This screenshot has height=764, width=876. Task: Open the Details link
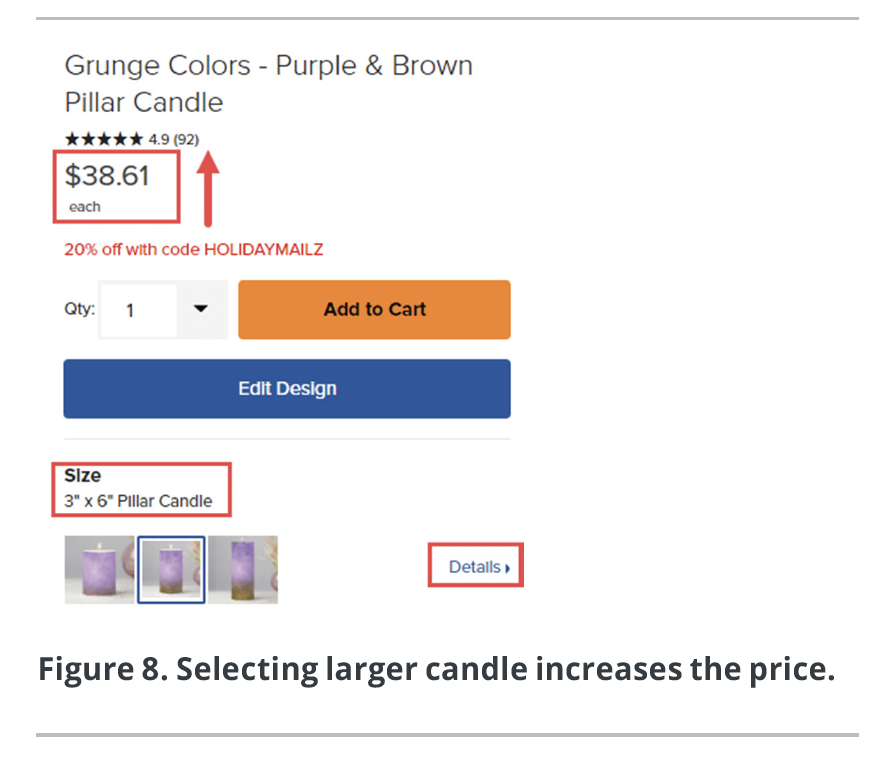(474, 567)
